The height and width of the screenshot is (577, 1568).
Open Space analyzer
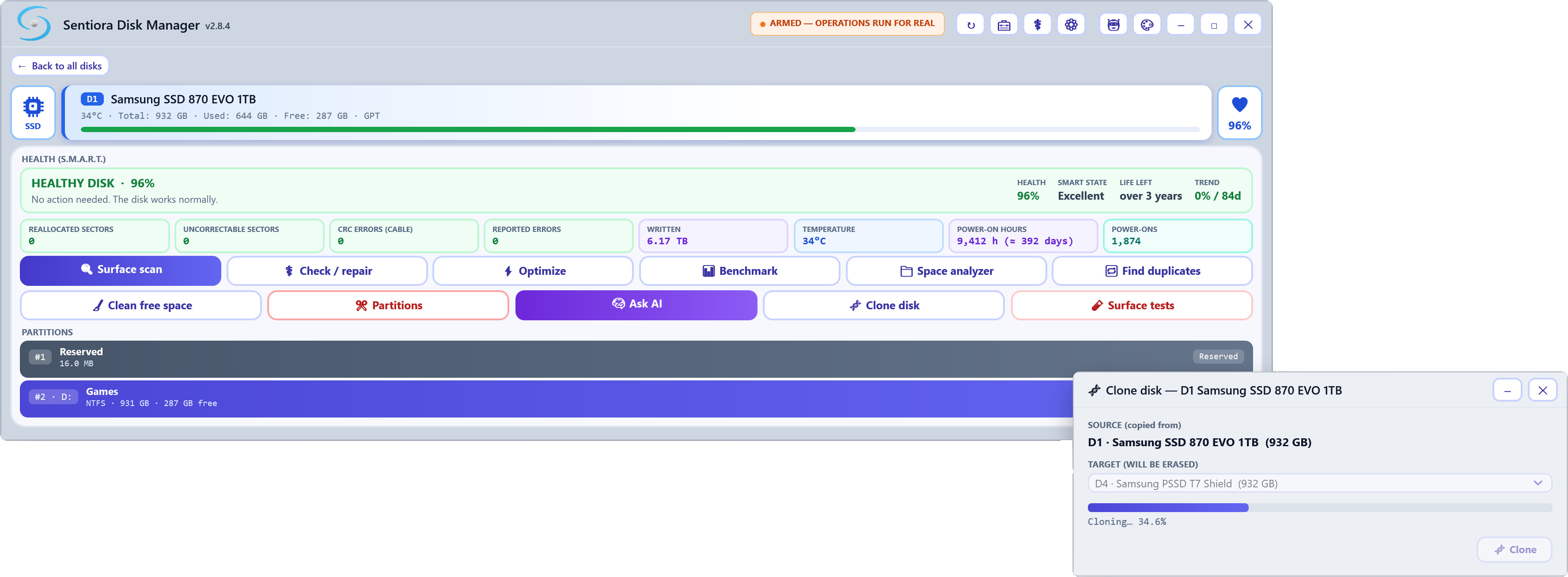(946, 271)
